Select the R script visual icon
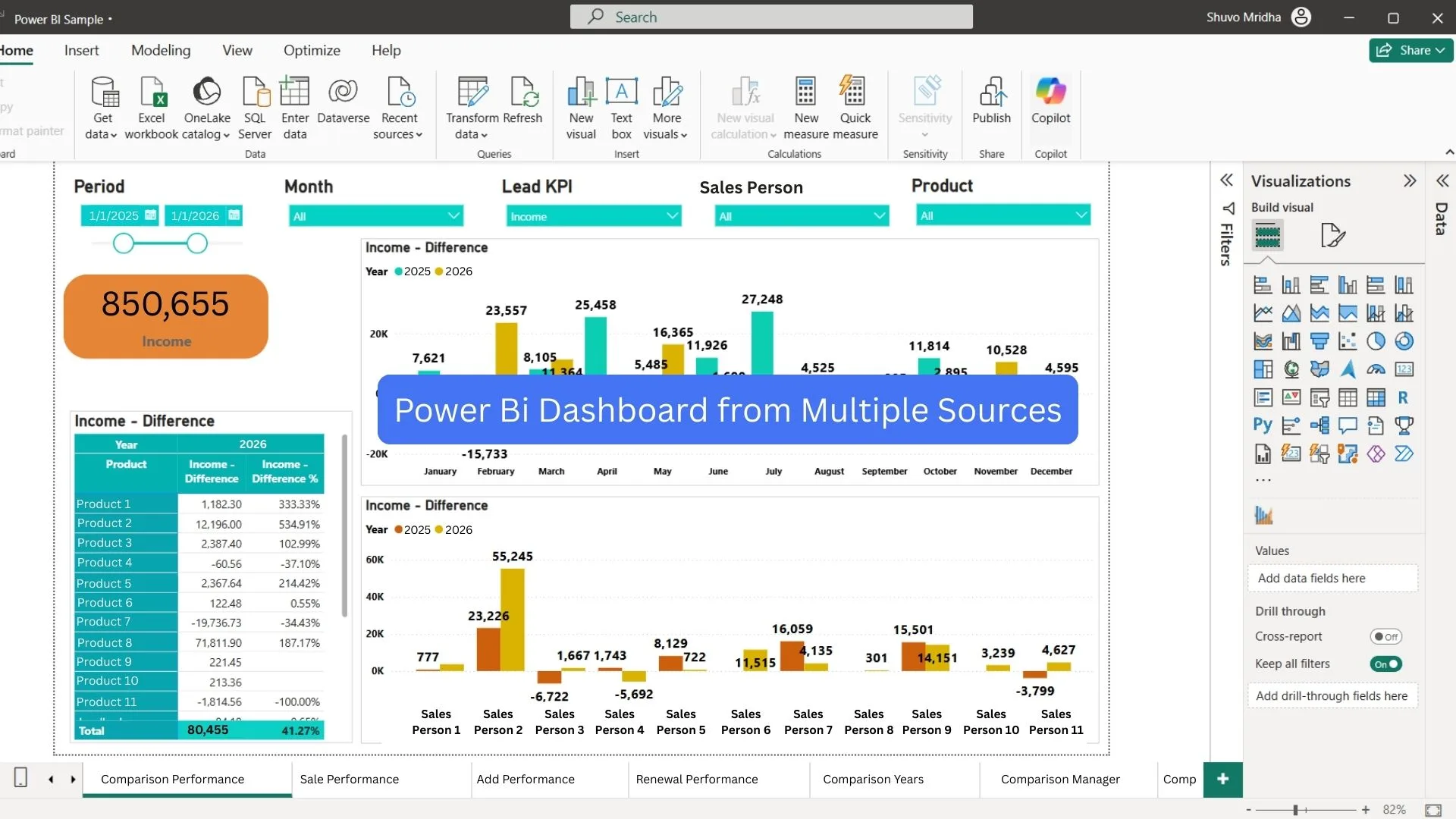1456x819 pixels. click(x=1403, y=397)
